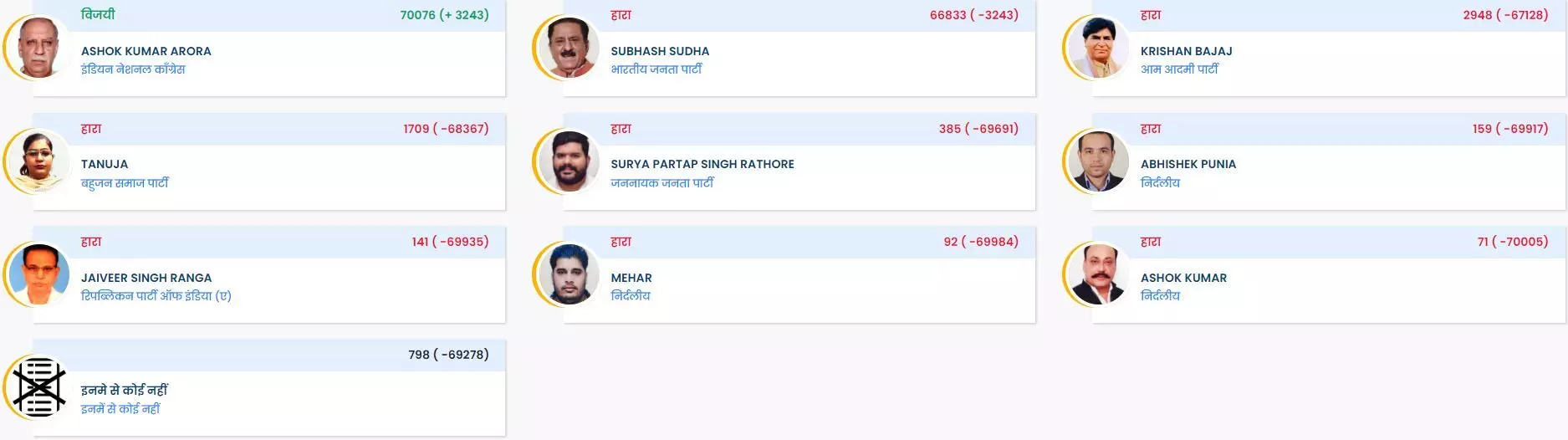The image size is (1568, 440).
Task: Click Ashok Kumar Arora's candidate photo
Action: pos(38,48)
